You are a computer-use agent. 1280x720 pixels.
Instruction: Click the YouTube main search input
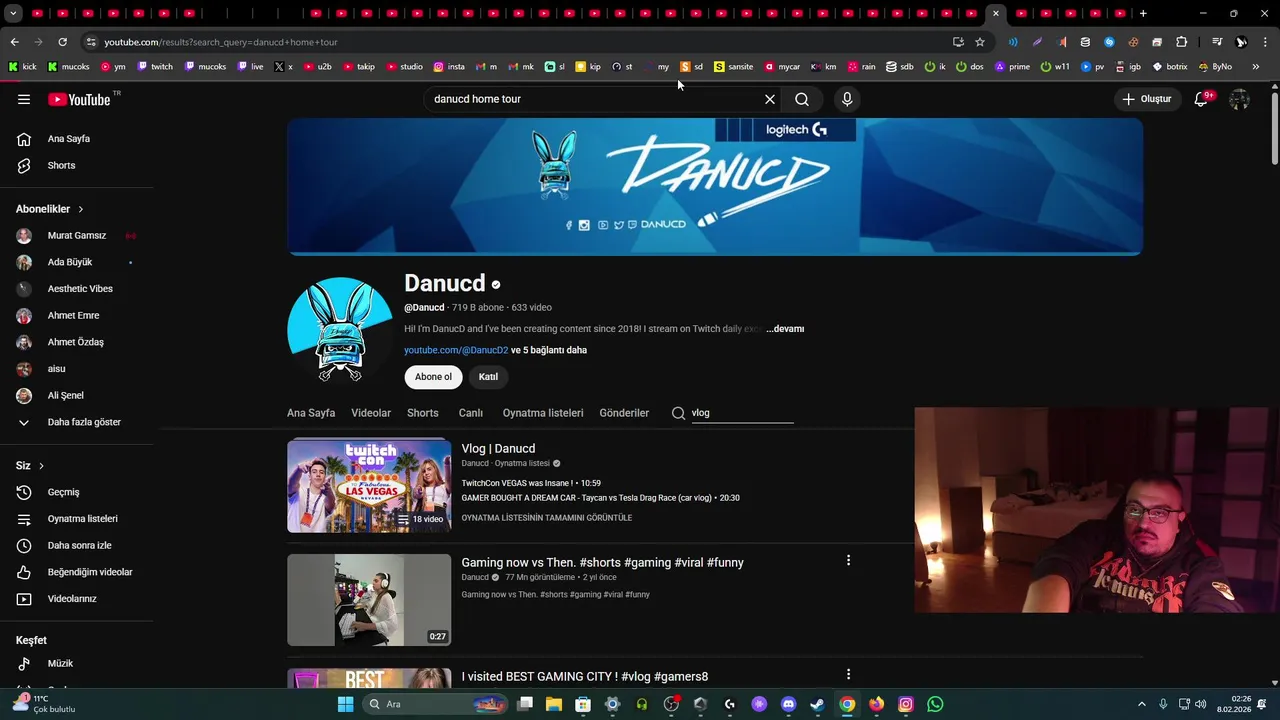(595, 99)
